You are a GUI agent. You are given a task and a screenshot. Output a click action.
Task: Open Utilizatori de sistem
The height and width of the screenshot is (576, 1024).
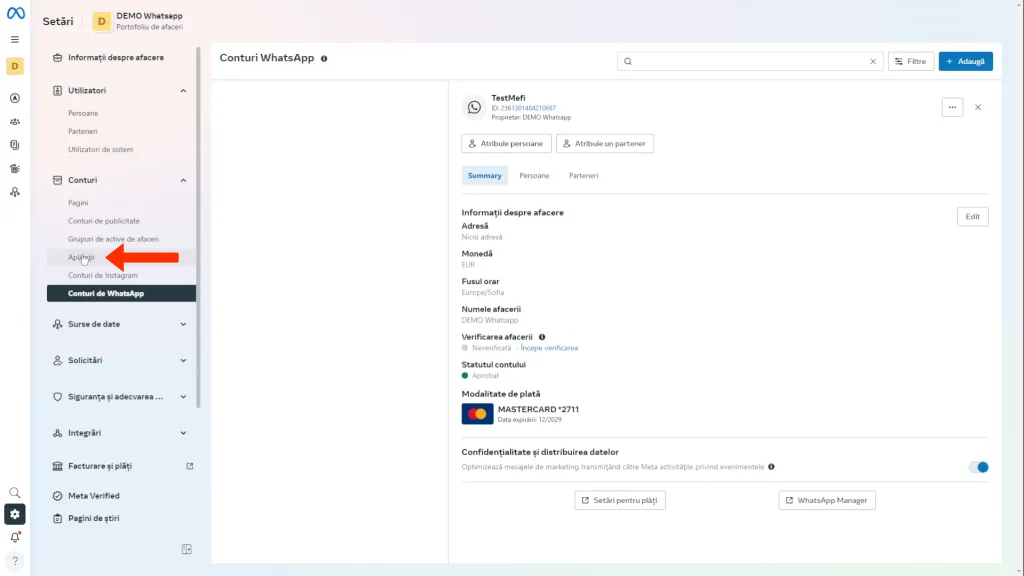pos(101,150)
